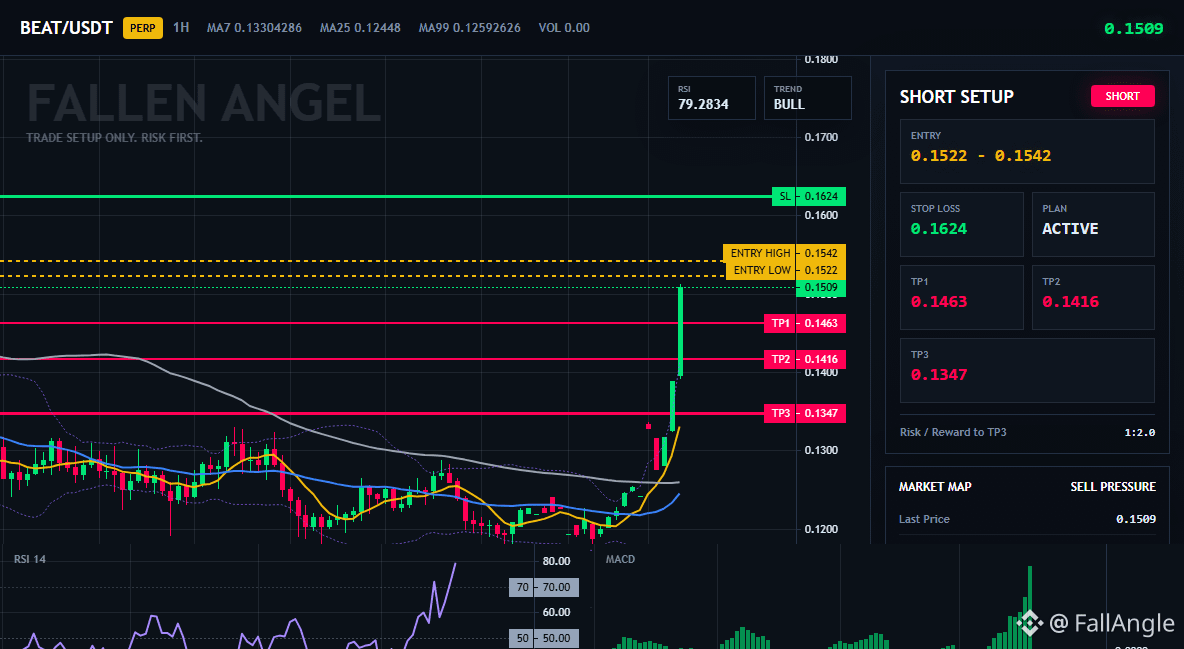The width and height of the screenshot is (1184, 649).
Task: Click the TREND BULL box
Action: 807,97
